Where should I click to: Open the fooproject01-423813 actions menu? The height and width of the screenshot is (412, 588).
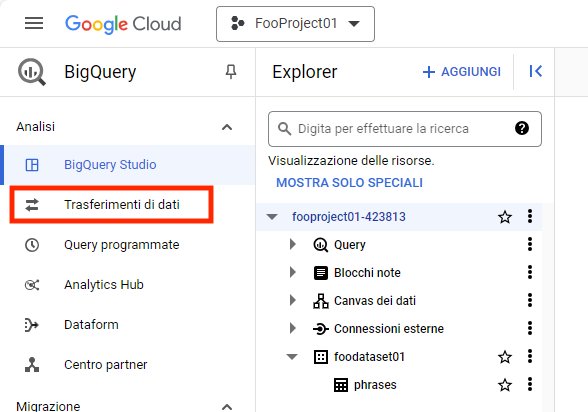click(x=530, y=217)
